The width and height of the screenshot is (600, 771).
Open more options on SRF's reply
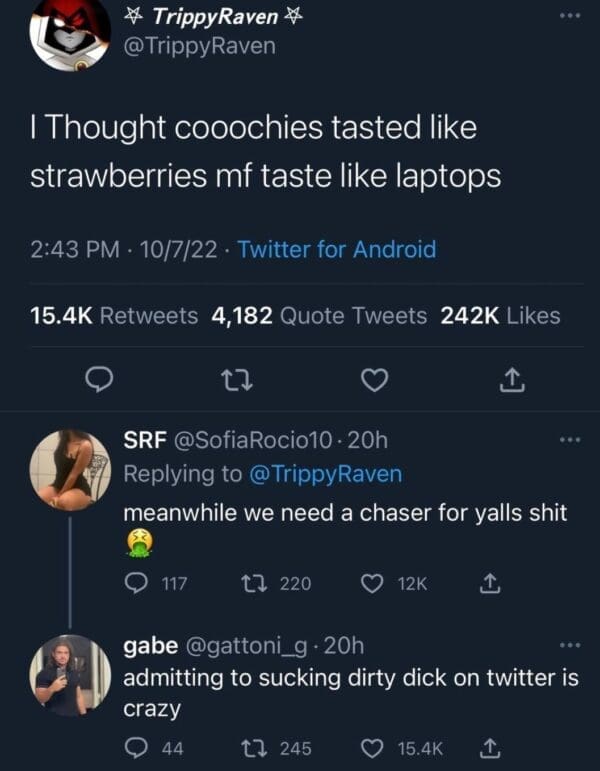point(569,441)
